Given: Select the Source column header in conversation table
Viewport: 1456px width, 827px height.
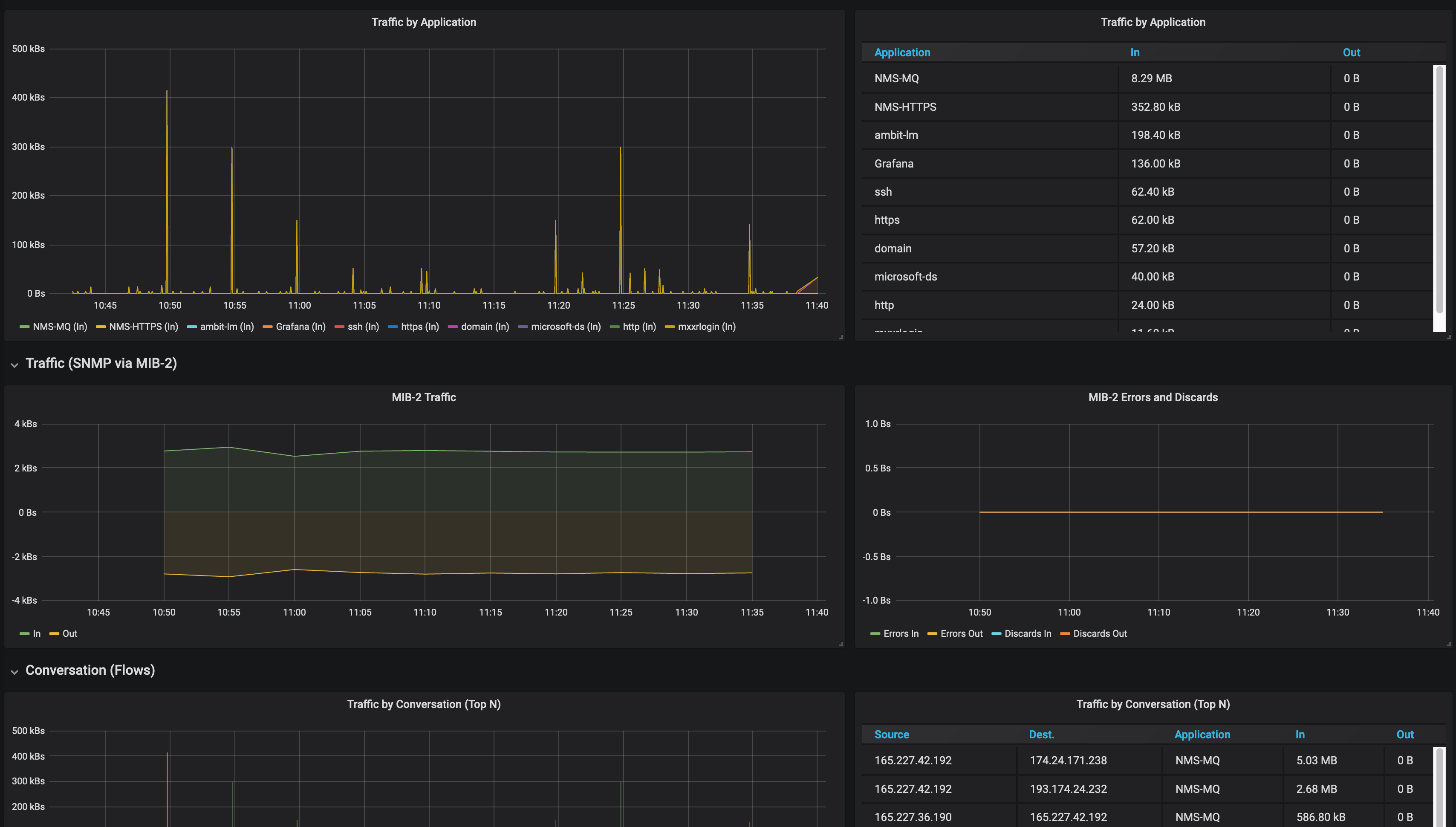Looking at the screenshot, I should point(891,734).
